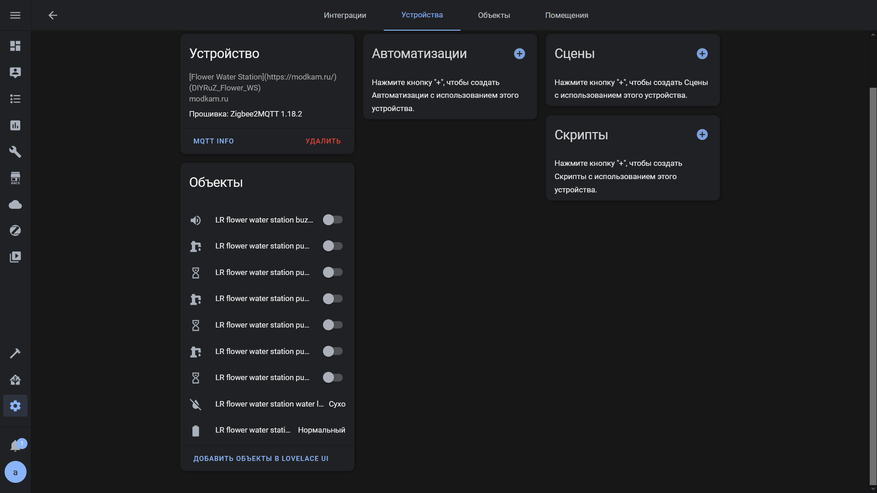Click ДОБАВИТЬ ОБЪЕКТЫ В LOVELACE UI
This screenshot has height=493, width=877.
261,459
